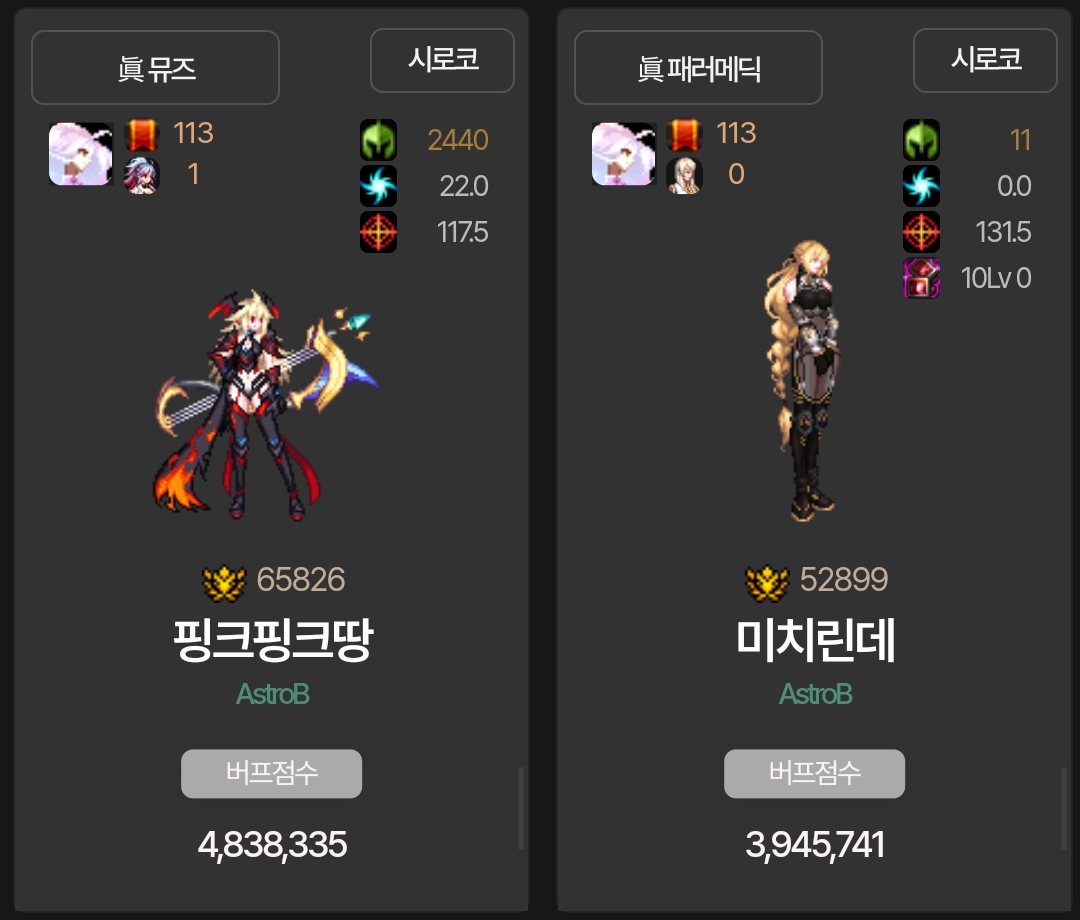Viewport: 1080px width, 920px height.
Task: Click the left card's vertical scrollbar
Action: pyautogui.click(x=521, y=808)
